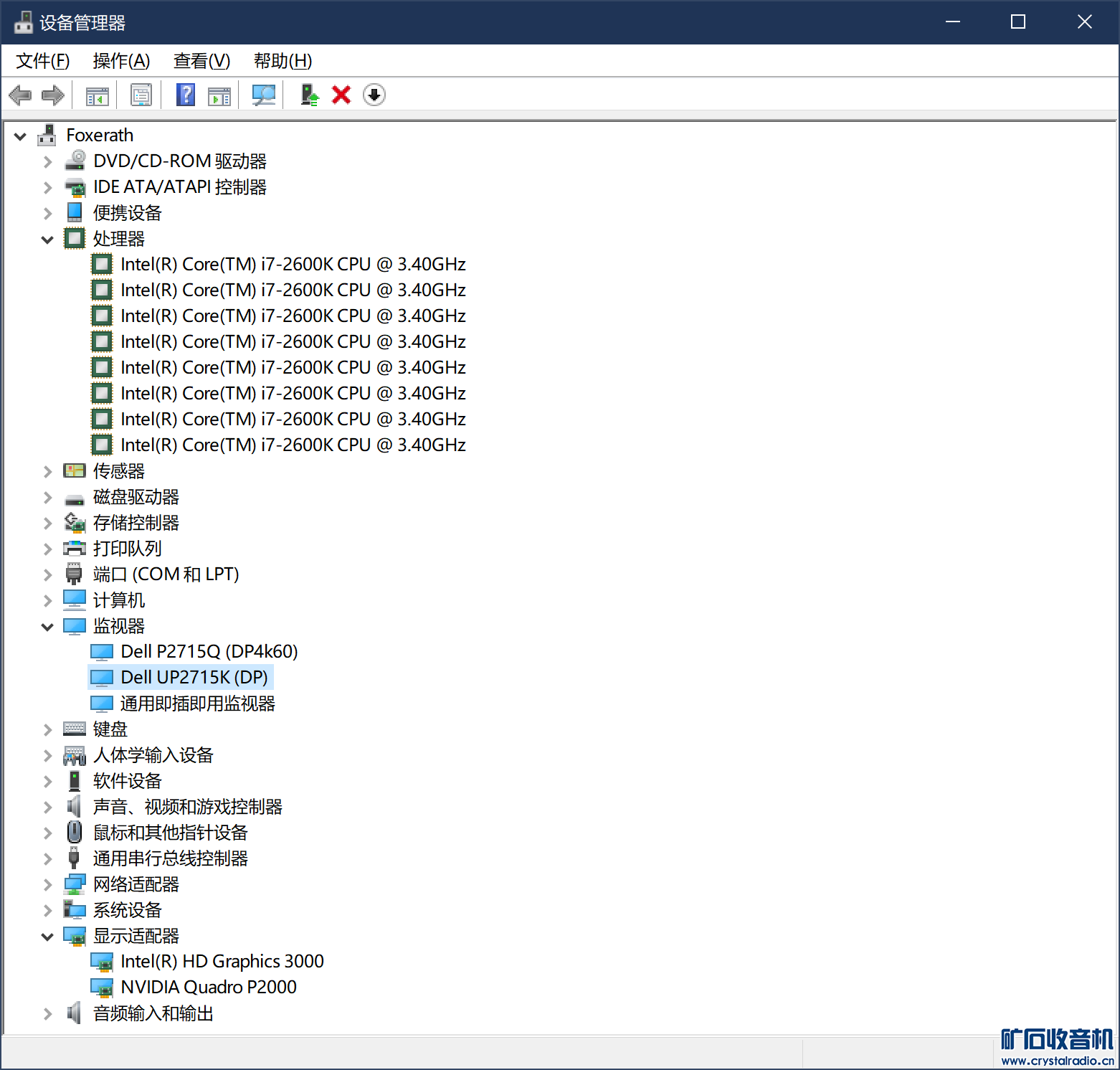Toggle the action pane toolbar icon

219,95
